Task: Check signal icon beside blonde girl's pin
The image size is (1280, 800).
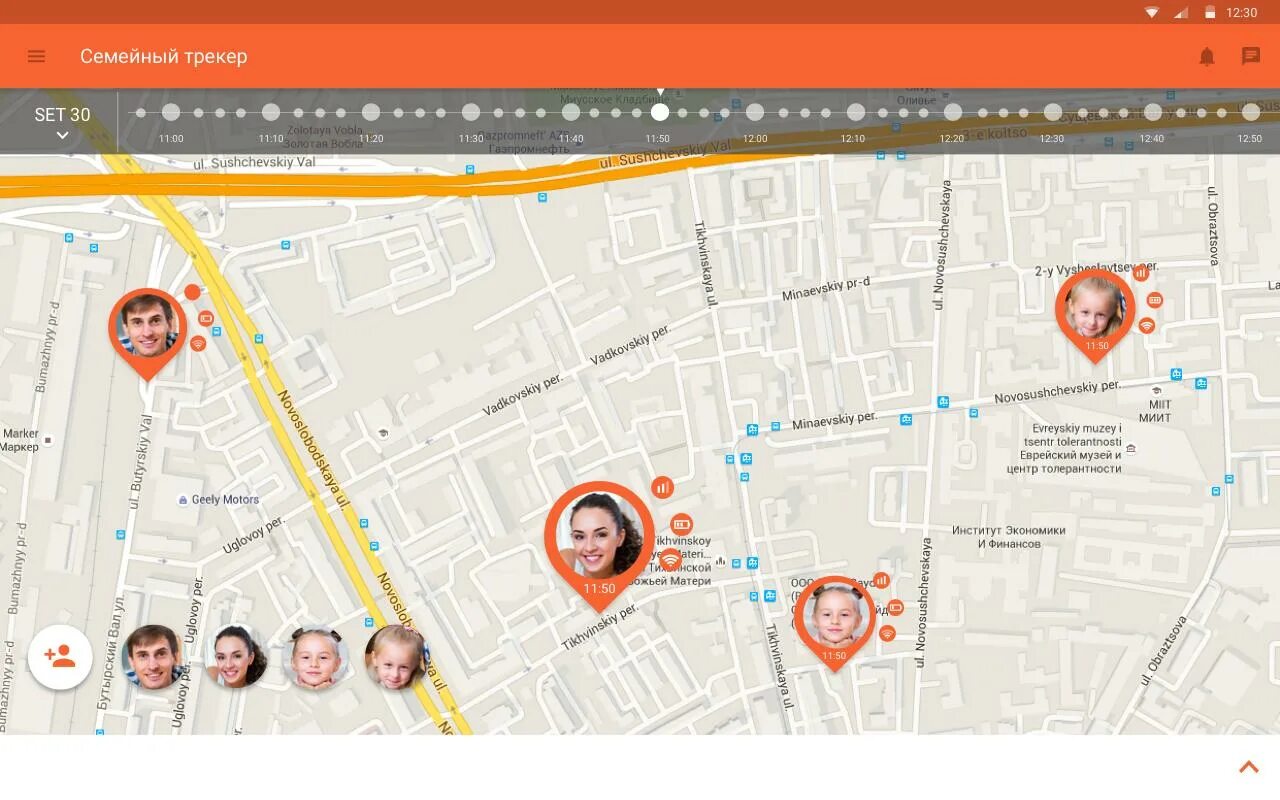Action: (x=1141, y=273)
